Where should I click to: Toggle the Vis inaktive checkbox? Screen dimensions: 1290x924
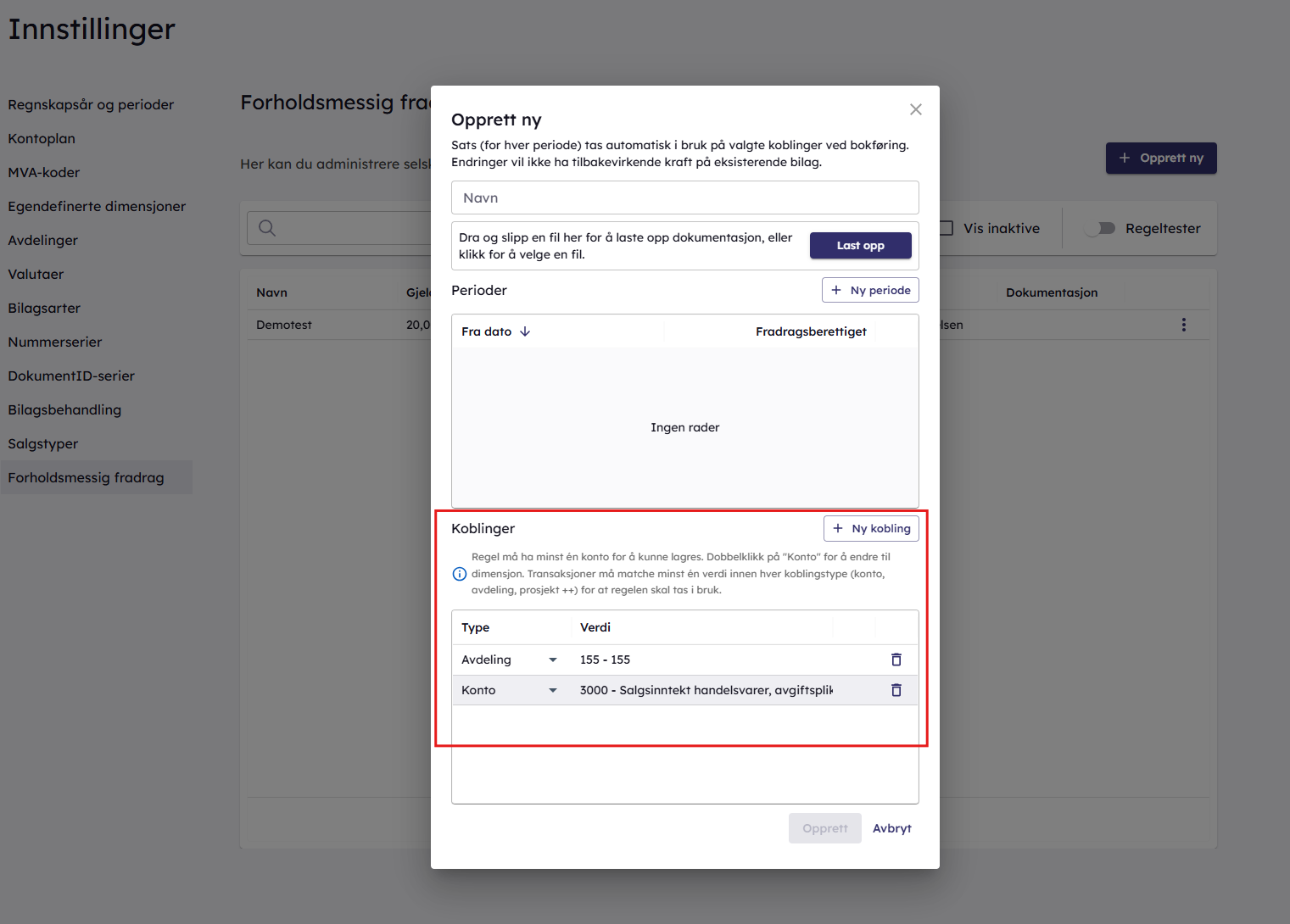click(x=947, y=228)
